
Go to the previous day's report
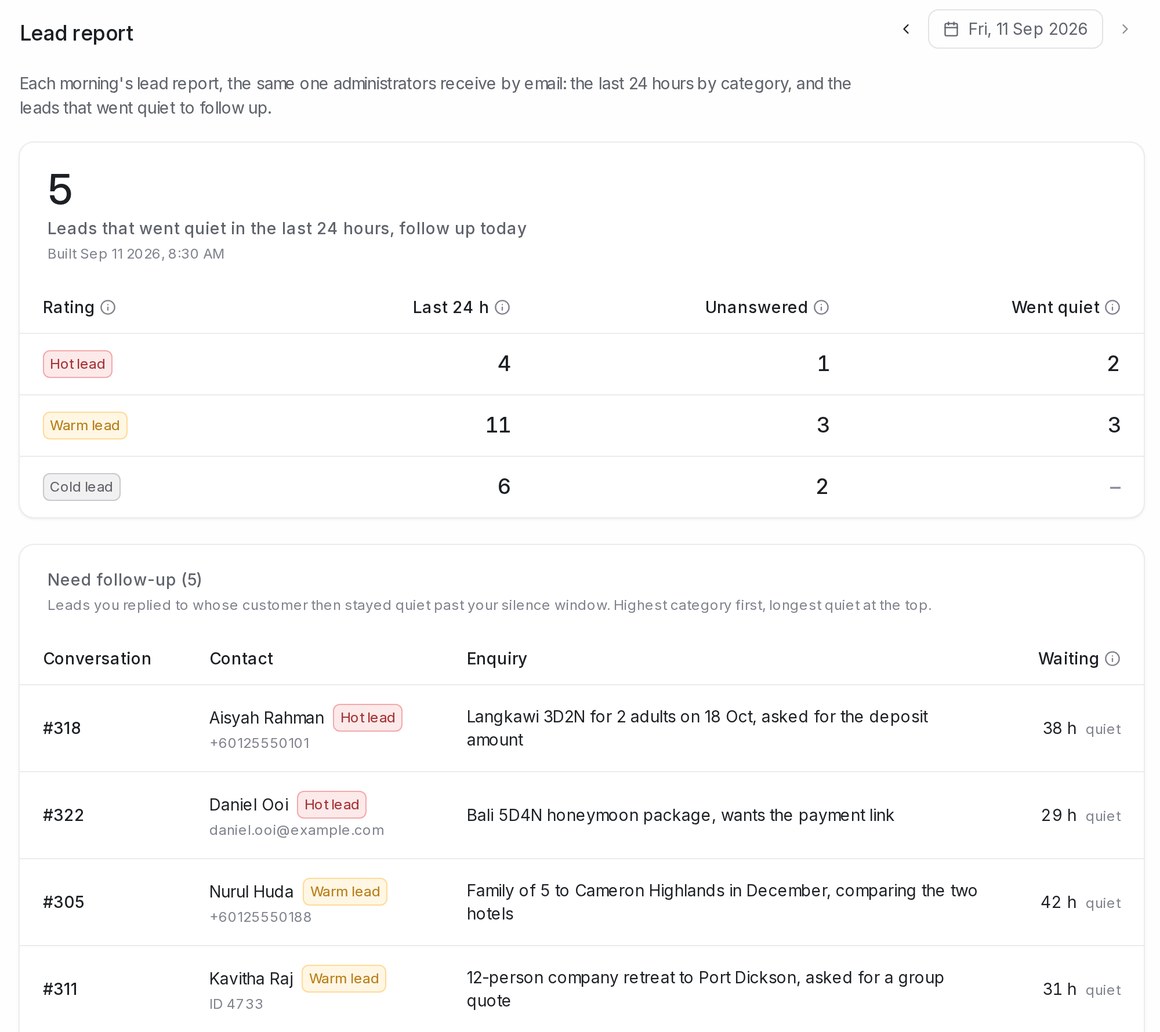coord(906,29)
